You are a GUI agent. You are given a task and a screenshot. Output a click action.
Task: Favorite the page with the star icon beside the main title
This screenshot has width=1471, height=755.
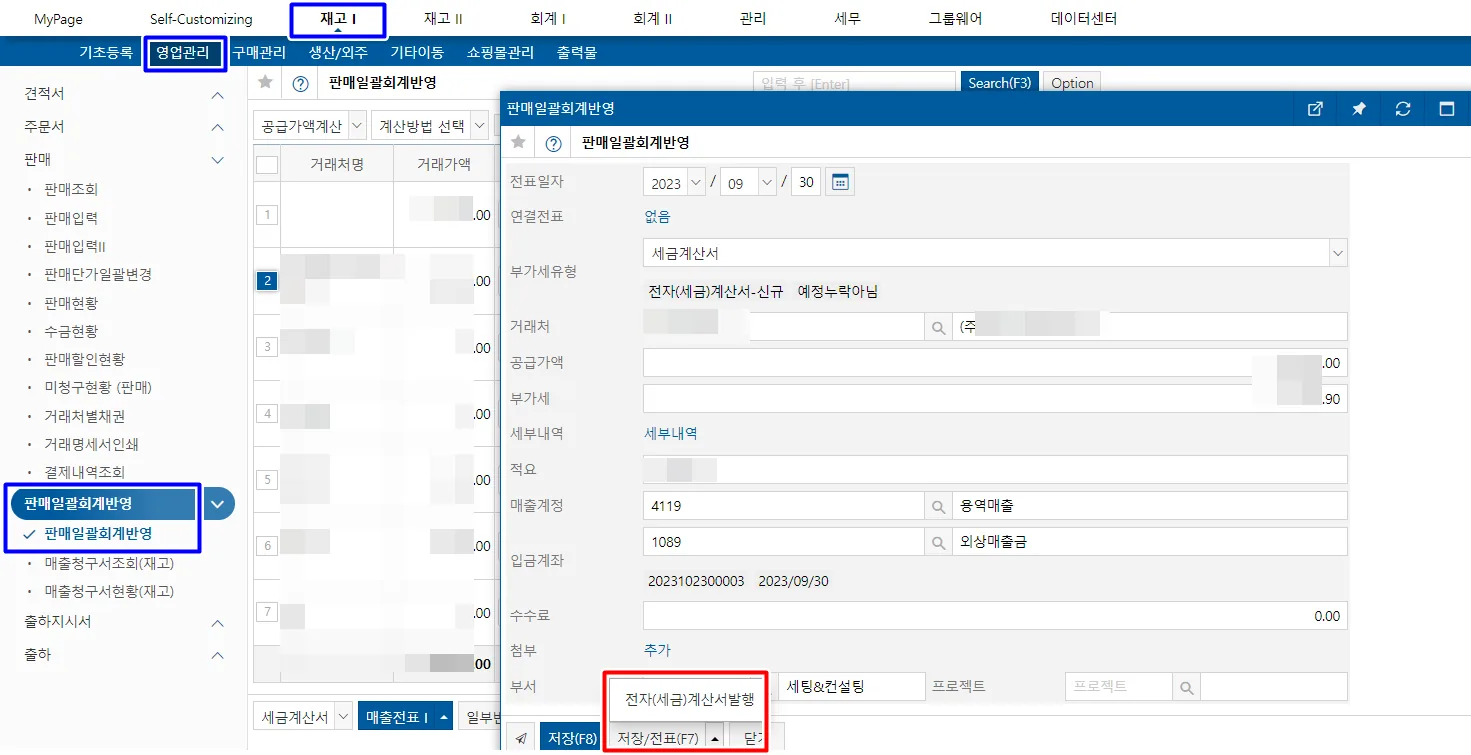265,83
